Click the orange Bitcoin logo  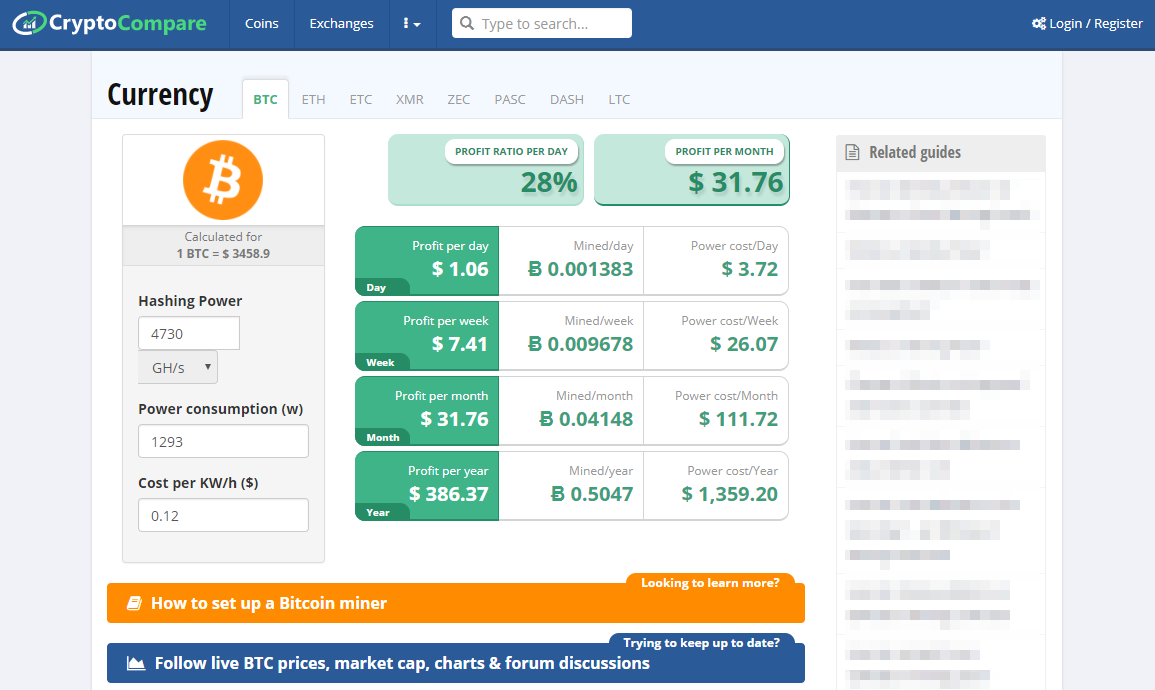coord(223,180)
